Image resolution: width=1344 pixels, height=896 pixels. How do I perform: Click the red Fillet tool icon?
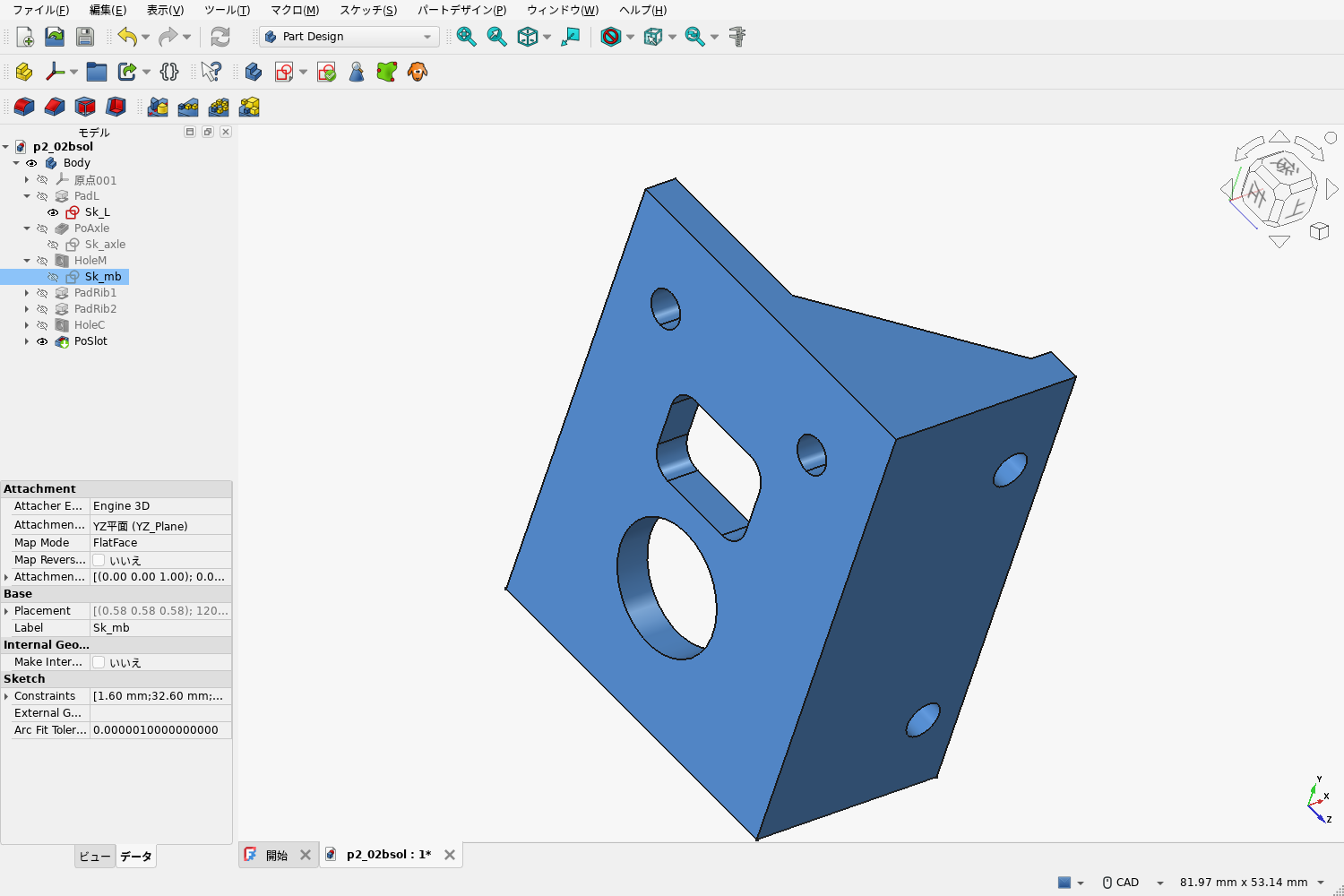(x=24, y=108)
